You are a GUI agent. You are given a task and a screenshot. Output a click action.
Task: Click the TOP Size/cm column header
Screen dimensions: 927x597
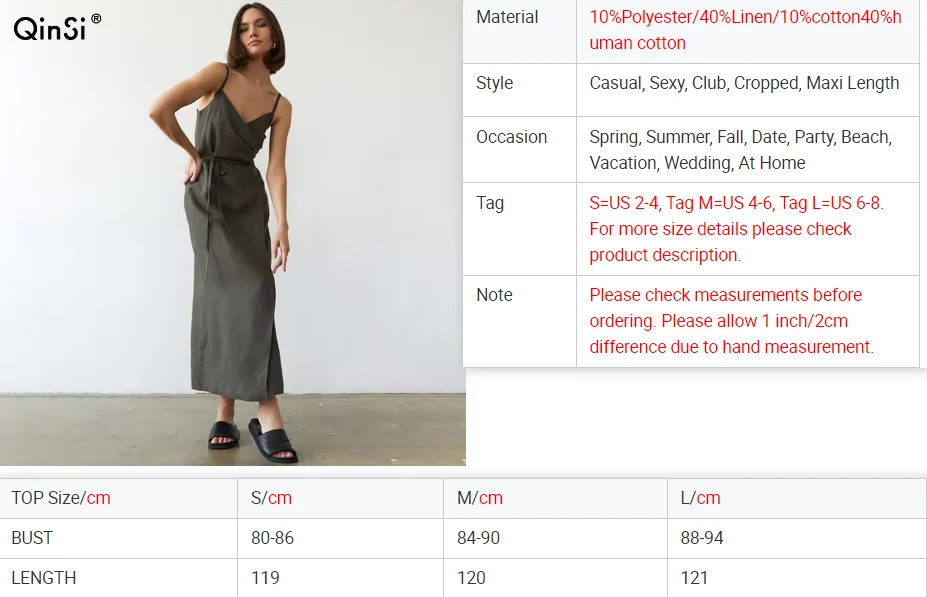pos(61,498)
